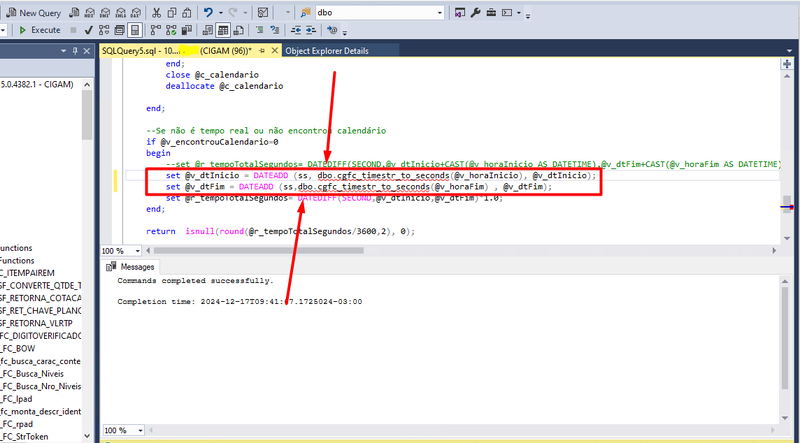Click the Increase Indent icon
This screenshot has width=800, height=443.
coord(311,30)
